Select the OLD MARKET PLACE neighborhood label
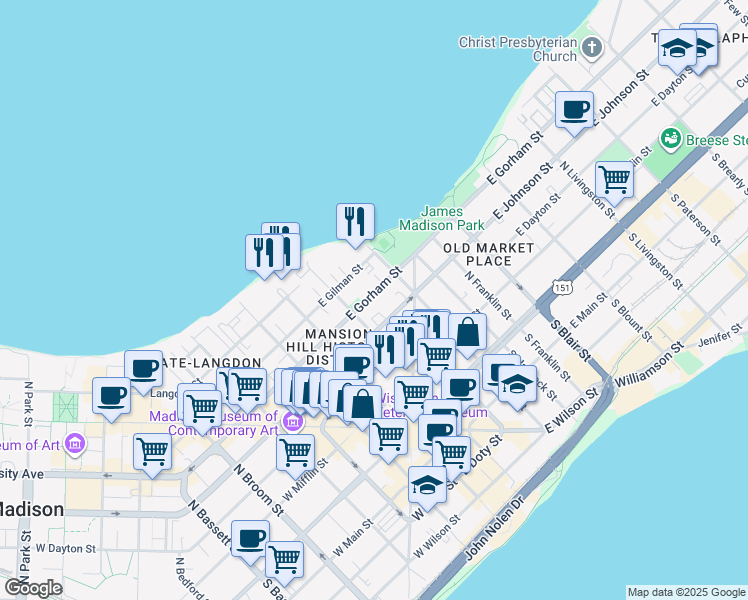The height and width of the screenshot is (600, 748). pyautogui.click(x=488, y=254)
